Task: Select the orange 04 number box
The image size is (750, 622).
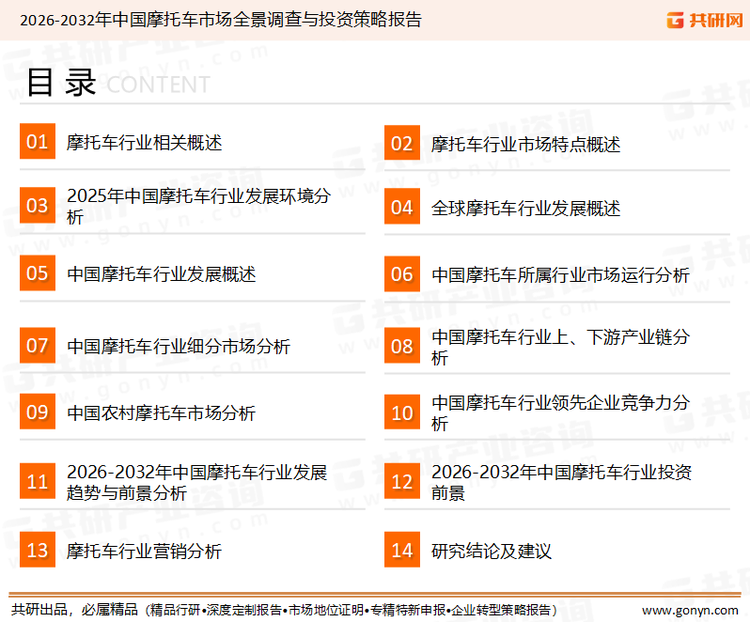Action: pos(402,206)
